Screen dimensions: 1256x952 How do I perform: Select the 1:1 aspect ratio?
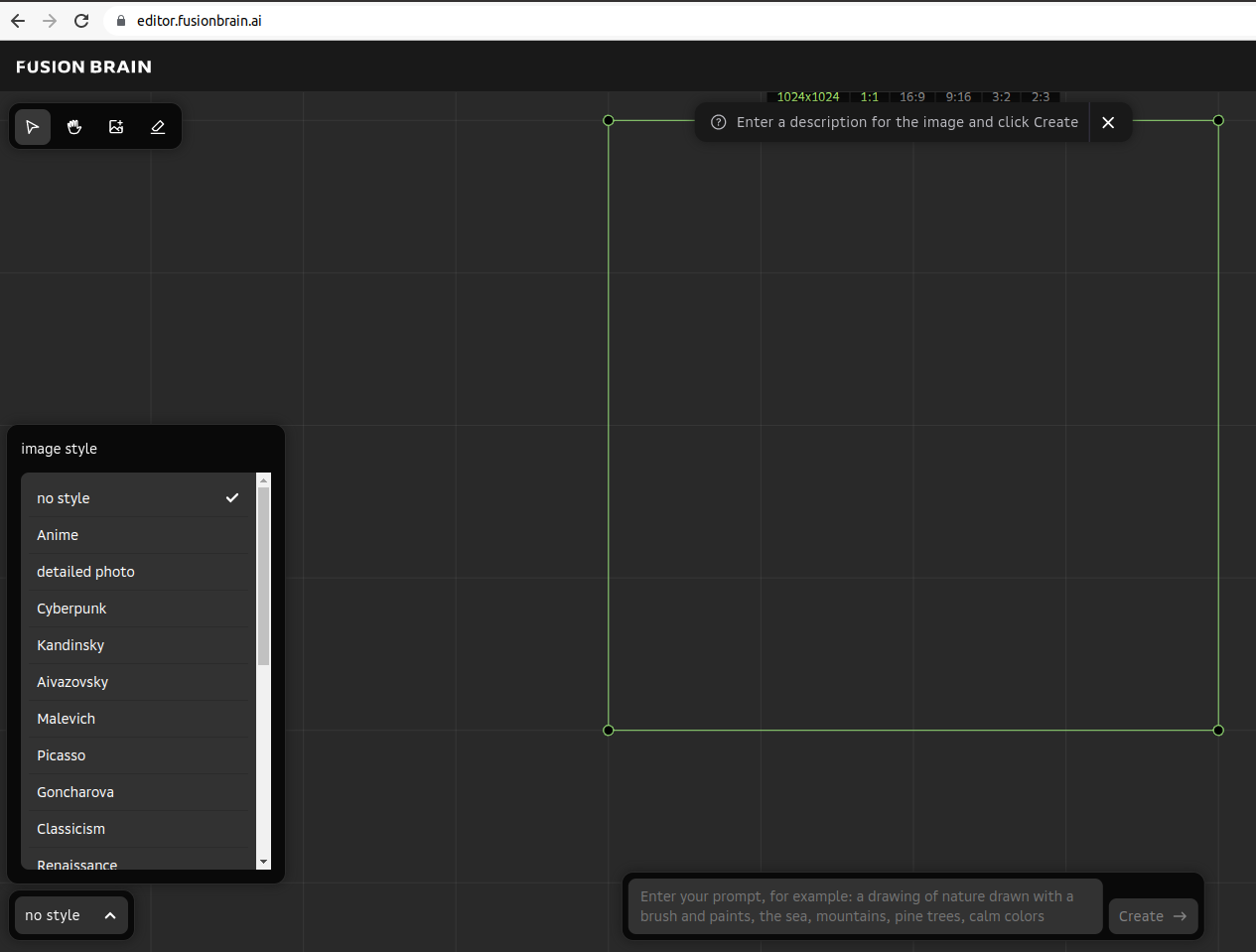(x=870, y=96)
